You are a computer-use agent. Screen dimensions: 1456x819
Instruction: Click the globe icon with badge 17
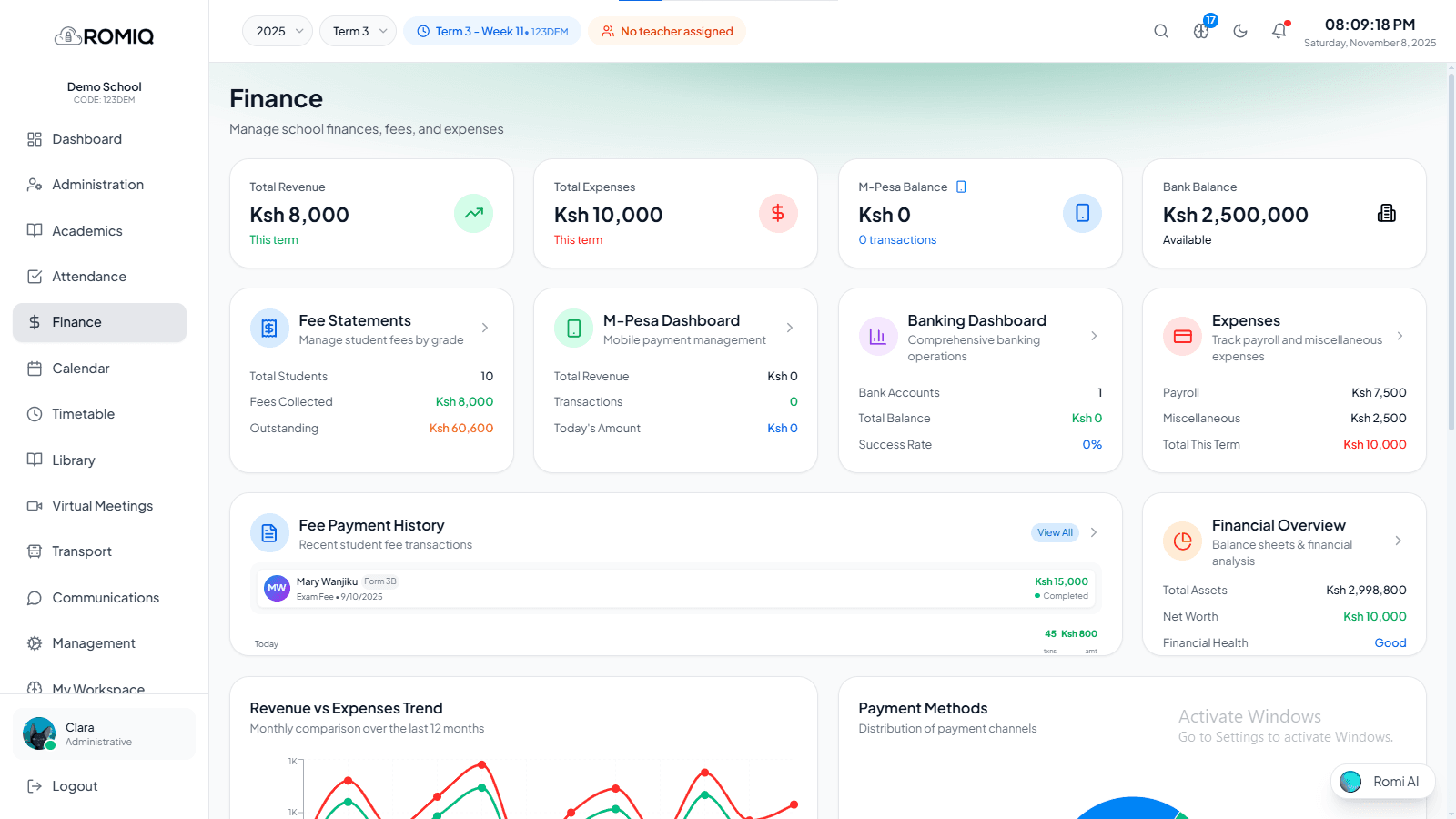point(1201,31)
